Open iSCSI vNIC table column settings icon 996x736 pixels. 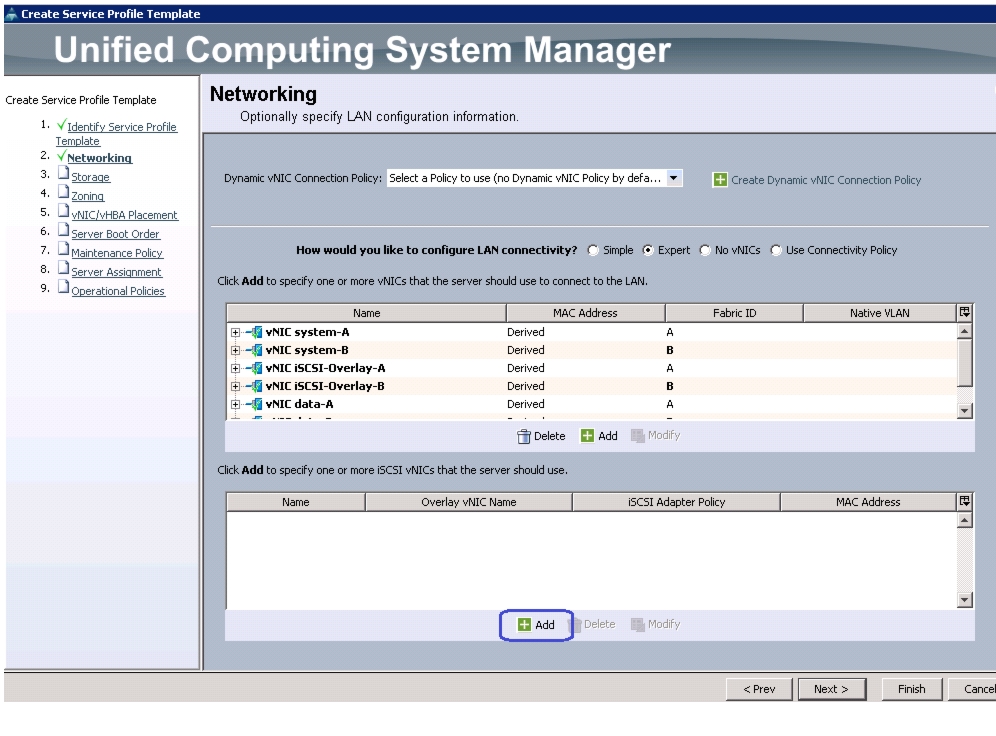point(964,502)
